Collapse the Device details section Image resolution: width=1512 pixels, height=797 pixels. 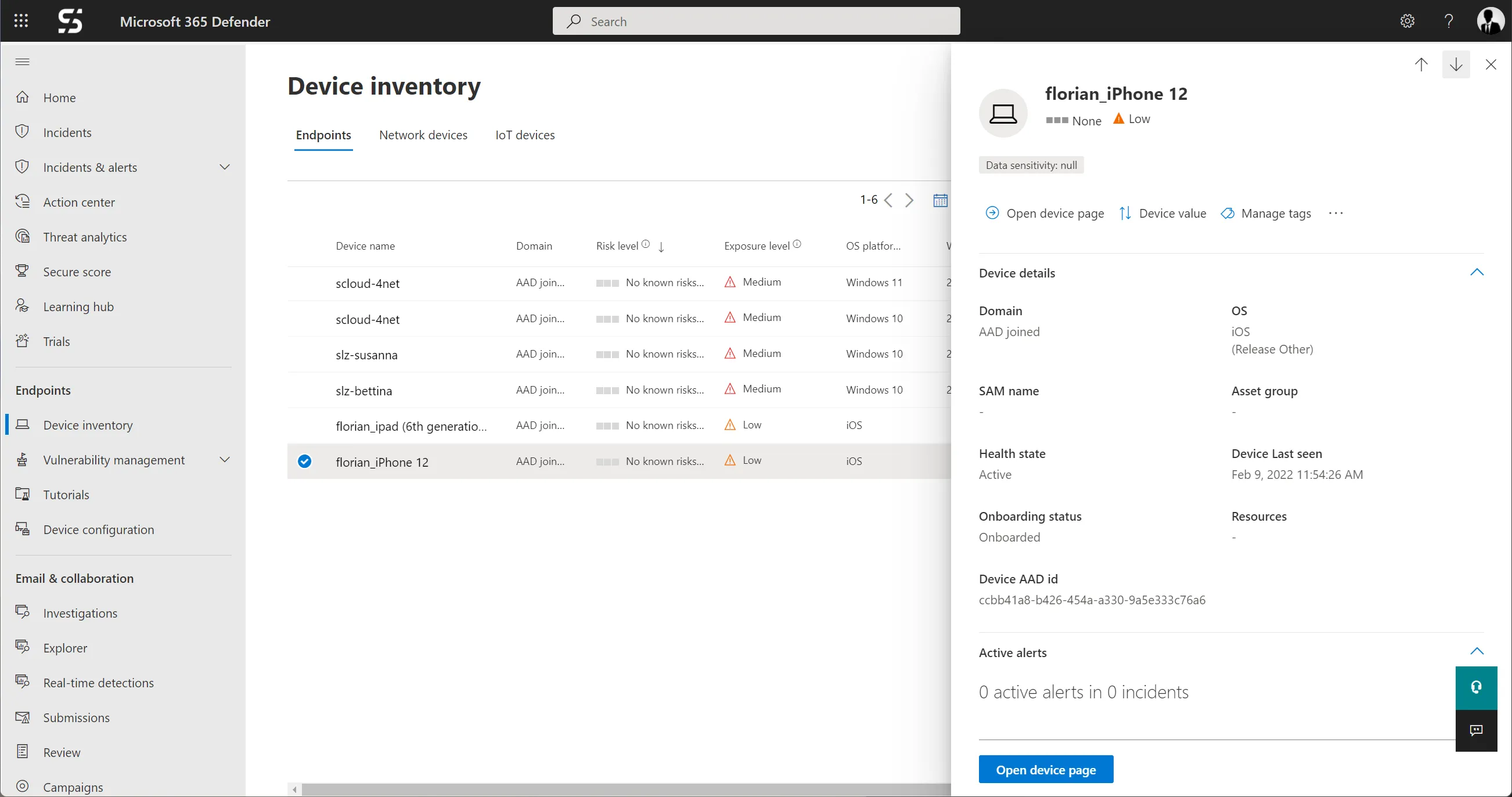1476,273
